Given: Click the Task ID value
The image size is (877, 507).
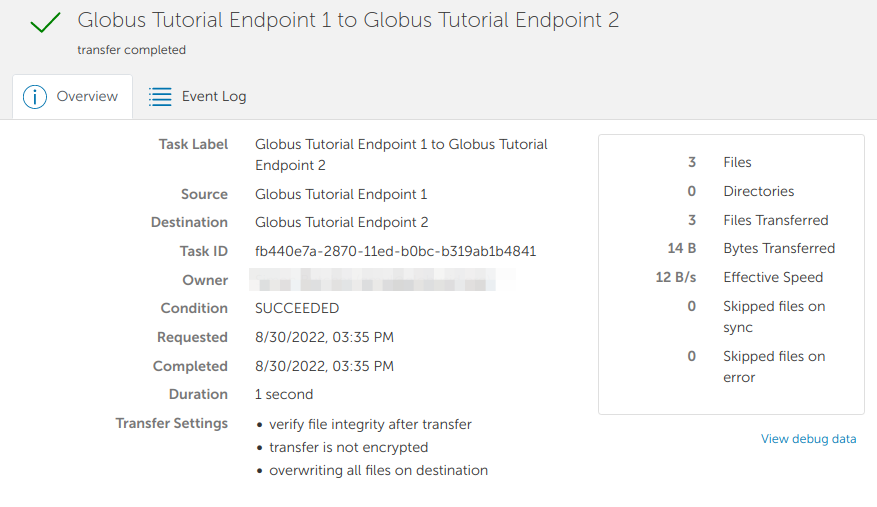Looking at the screenshot, I should [x=396, y=251].
